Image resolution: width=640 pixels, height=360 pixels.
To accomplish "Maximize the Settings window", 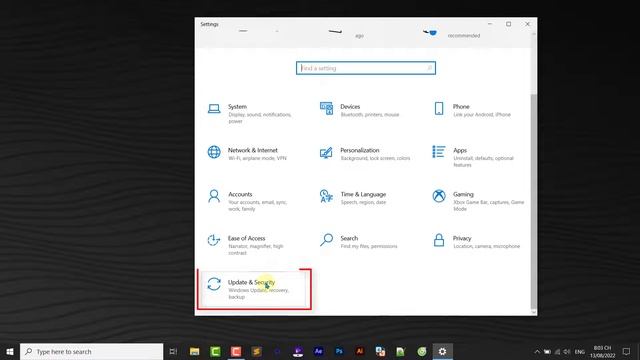I will (x=509, y=24).
